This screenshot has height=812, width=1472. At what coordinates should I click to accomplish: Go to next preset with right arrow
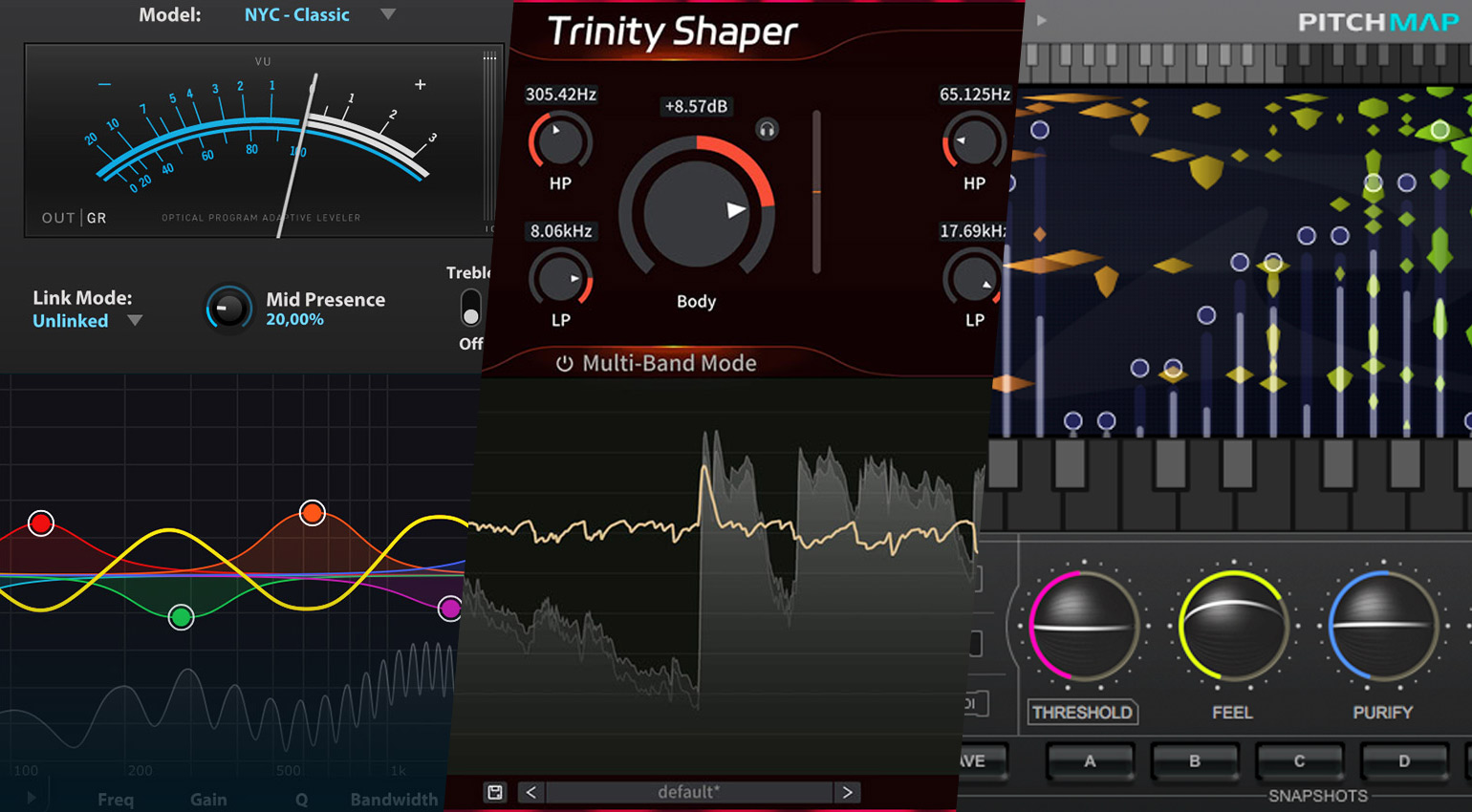click(x=847, y=792)
